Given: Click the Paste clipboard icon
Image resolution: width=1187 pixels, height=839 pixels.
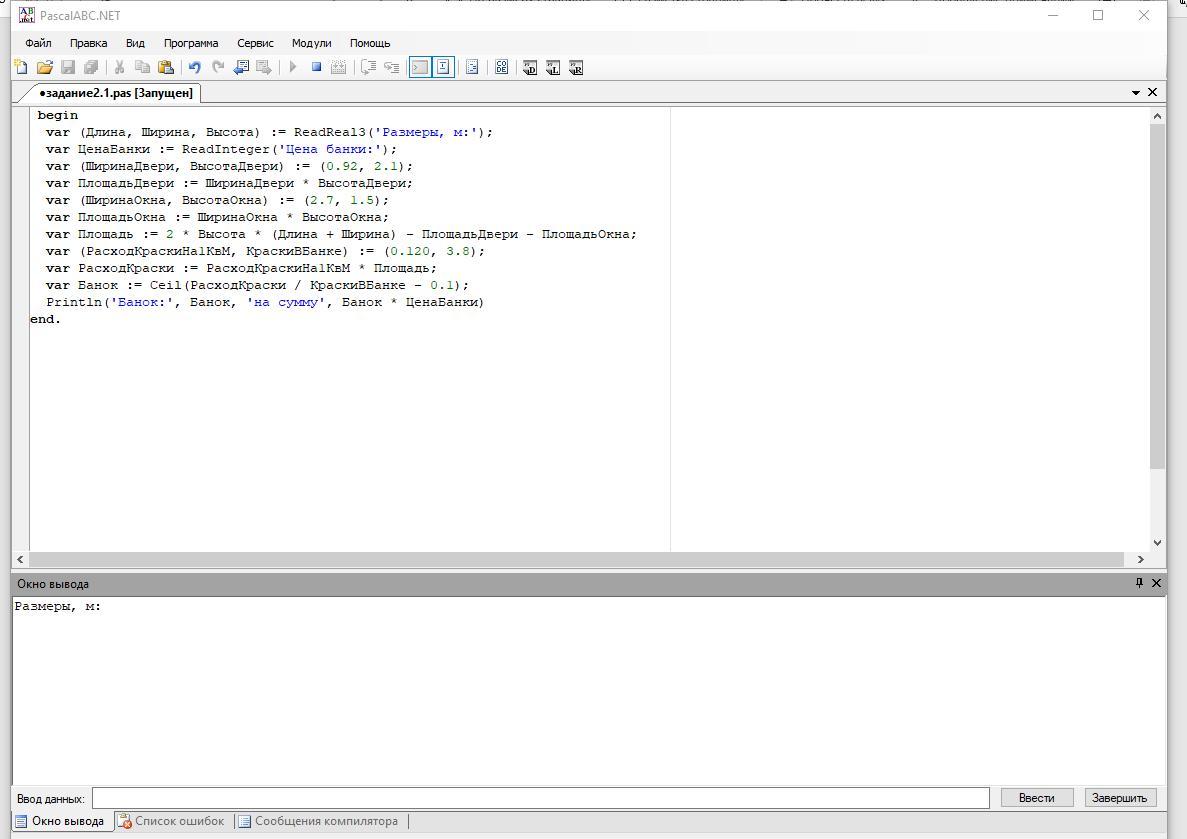Looking at the screenshot, I should coord(166,67).
